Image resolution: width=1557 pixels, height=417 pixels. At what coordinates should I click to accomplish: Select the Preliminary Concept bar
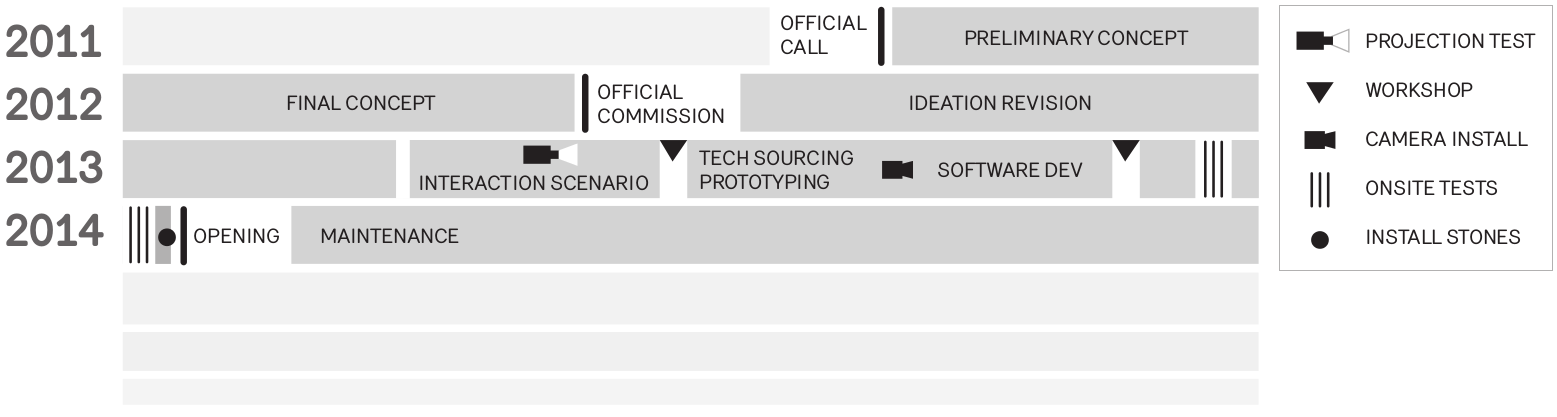coord(1075,38)
